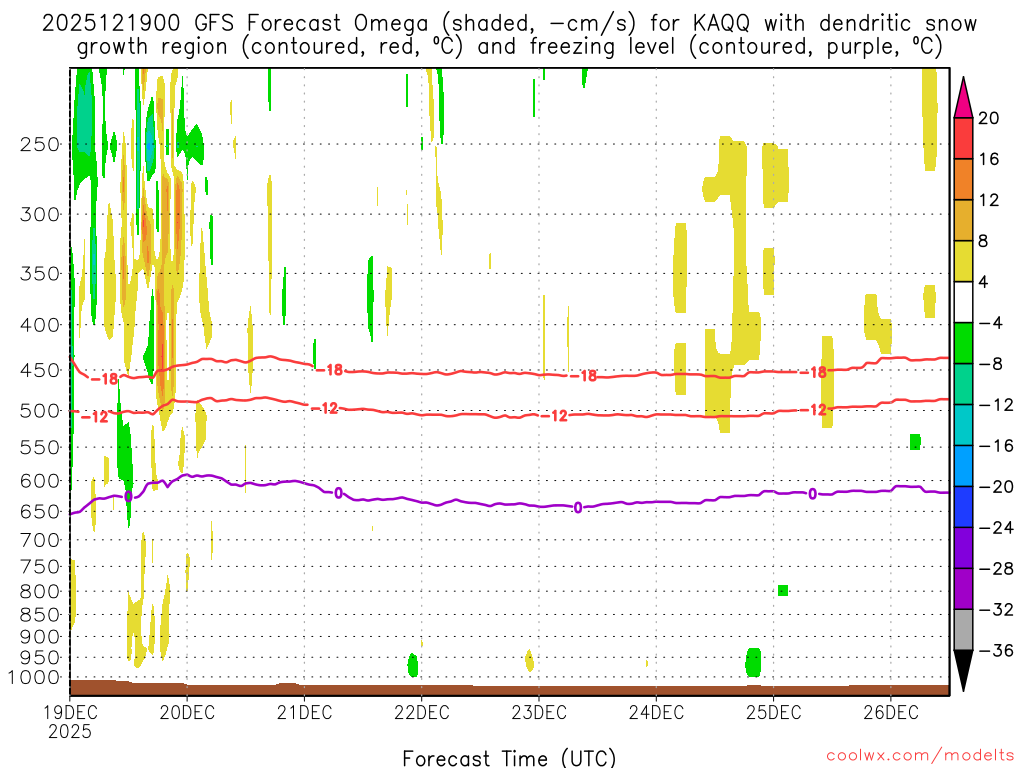Click the gray color bar segment (-32 to -36)

963,630
